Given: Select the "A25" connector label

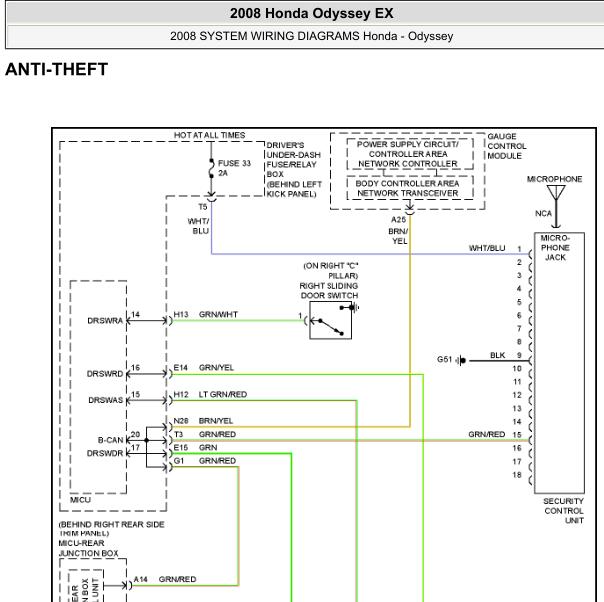Looking at the screenshot, I should click(398, 220).
